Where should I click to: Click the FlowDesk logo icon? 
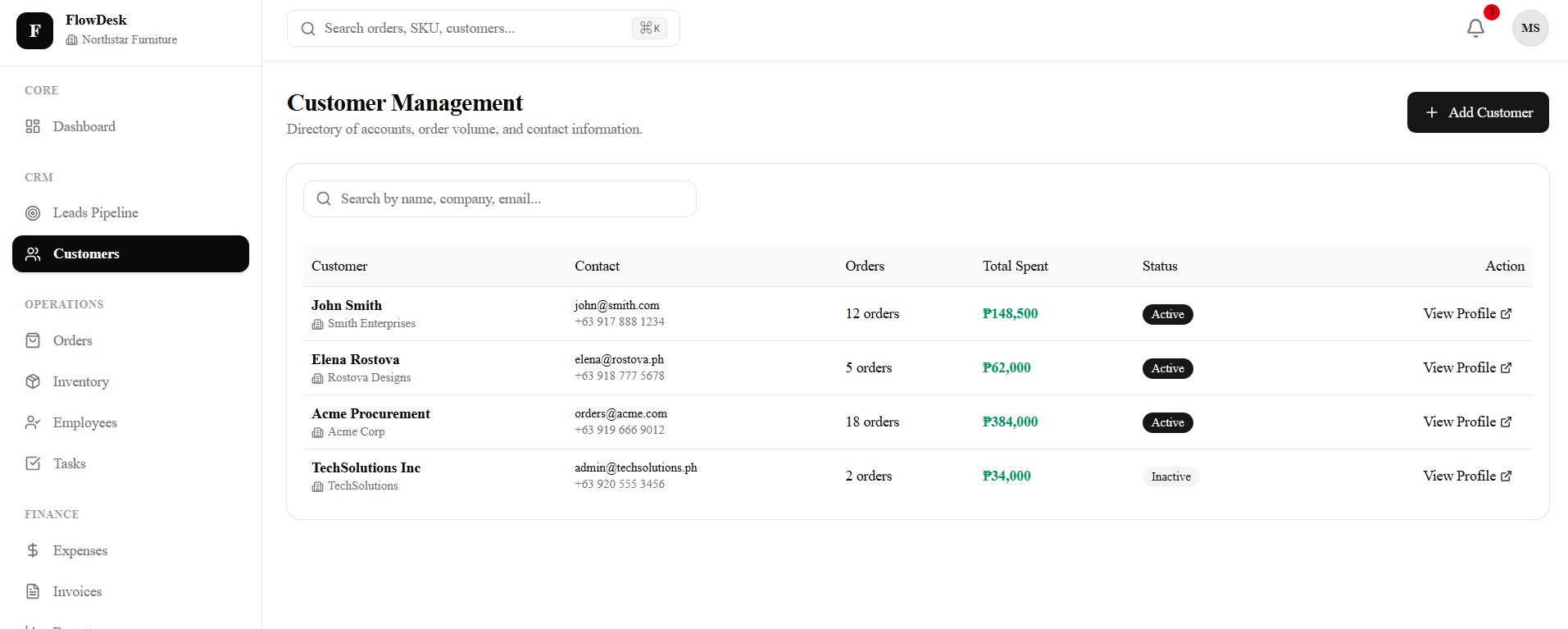pyautogui.click(x=34, y=30)
